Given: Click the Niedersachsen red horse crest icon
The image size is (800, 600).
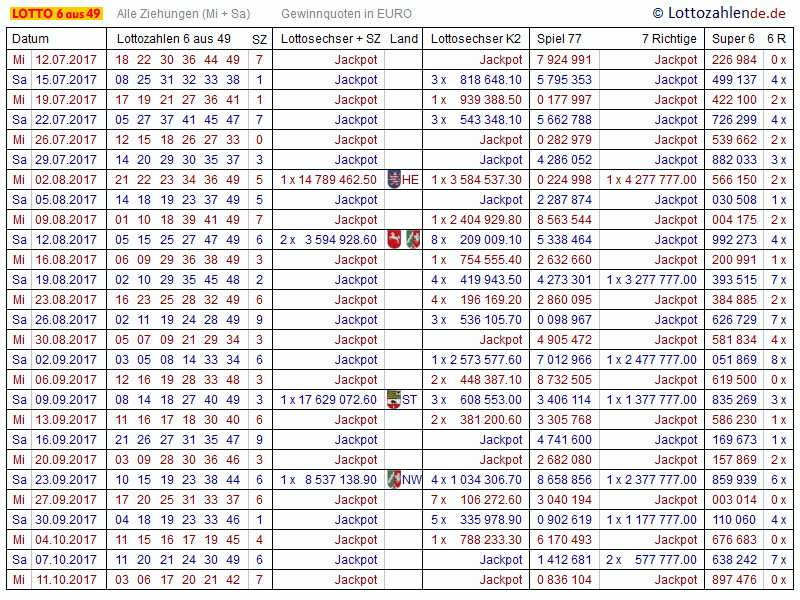Looking at the screenshot, I should tap(394, 240).
